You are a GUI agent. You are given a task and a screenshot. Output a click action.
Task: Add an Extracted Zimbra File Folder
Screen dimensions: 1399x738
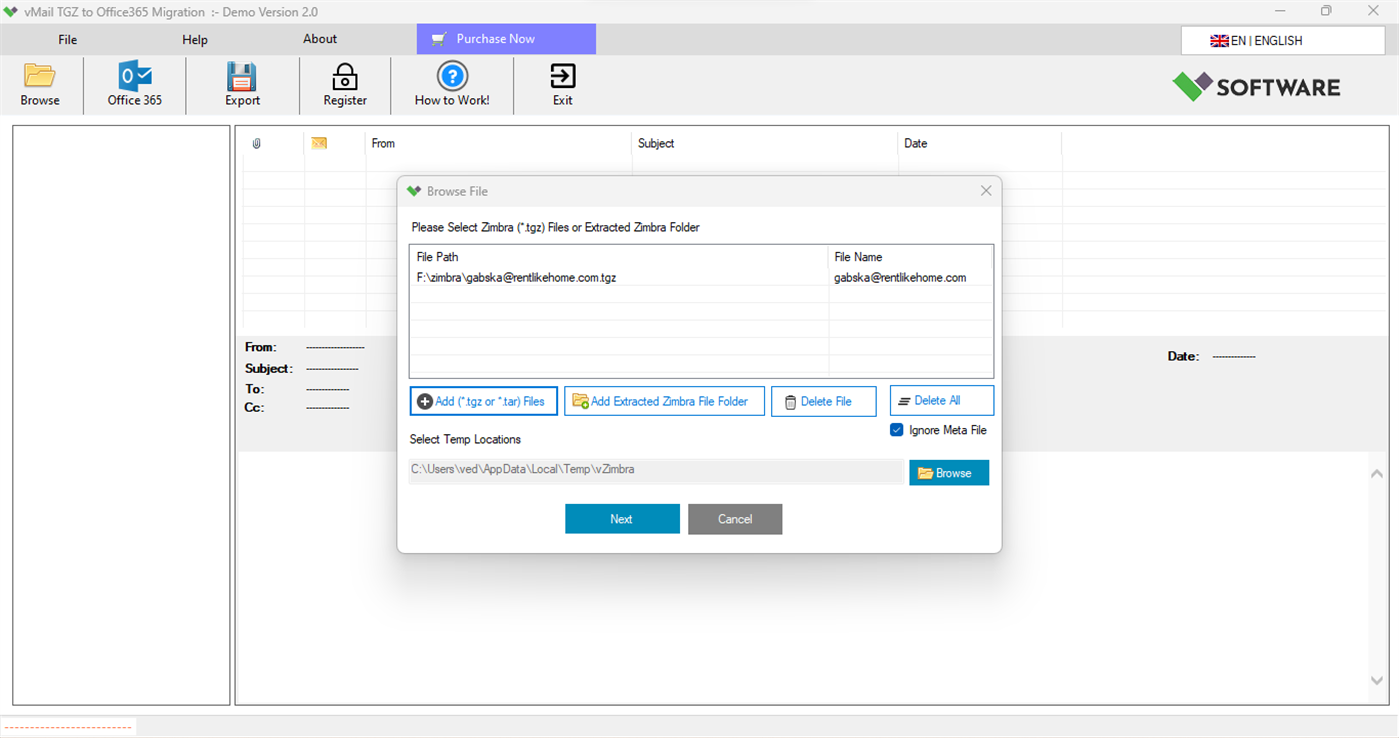tap(664, 400)
